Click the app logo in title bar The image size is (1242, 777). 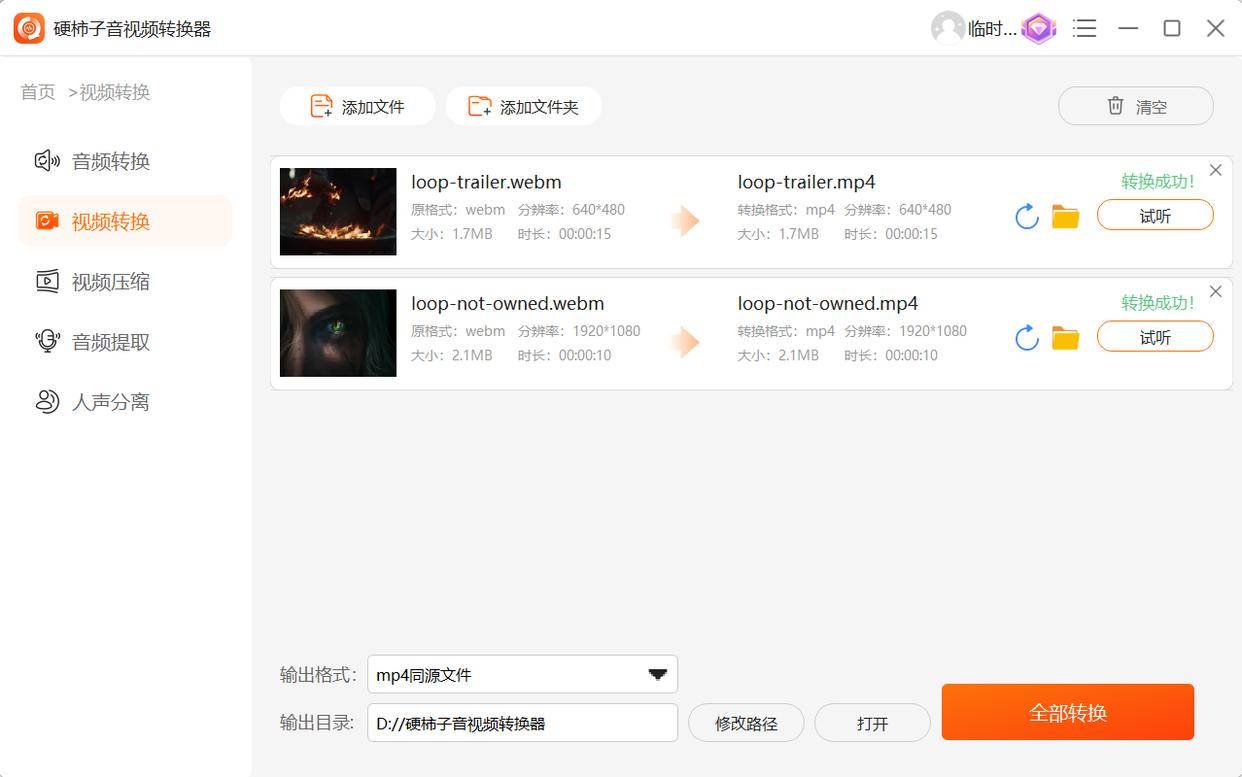point(29,28)
